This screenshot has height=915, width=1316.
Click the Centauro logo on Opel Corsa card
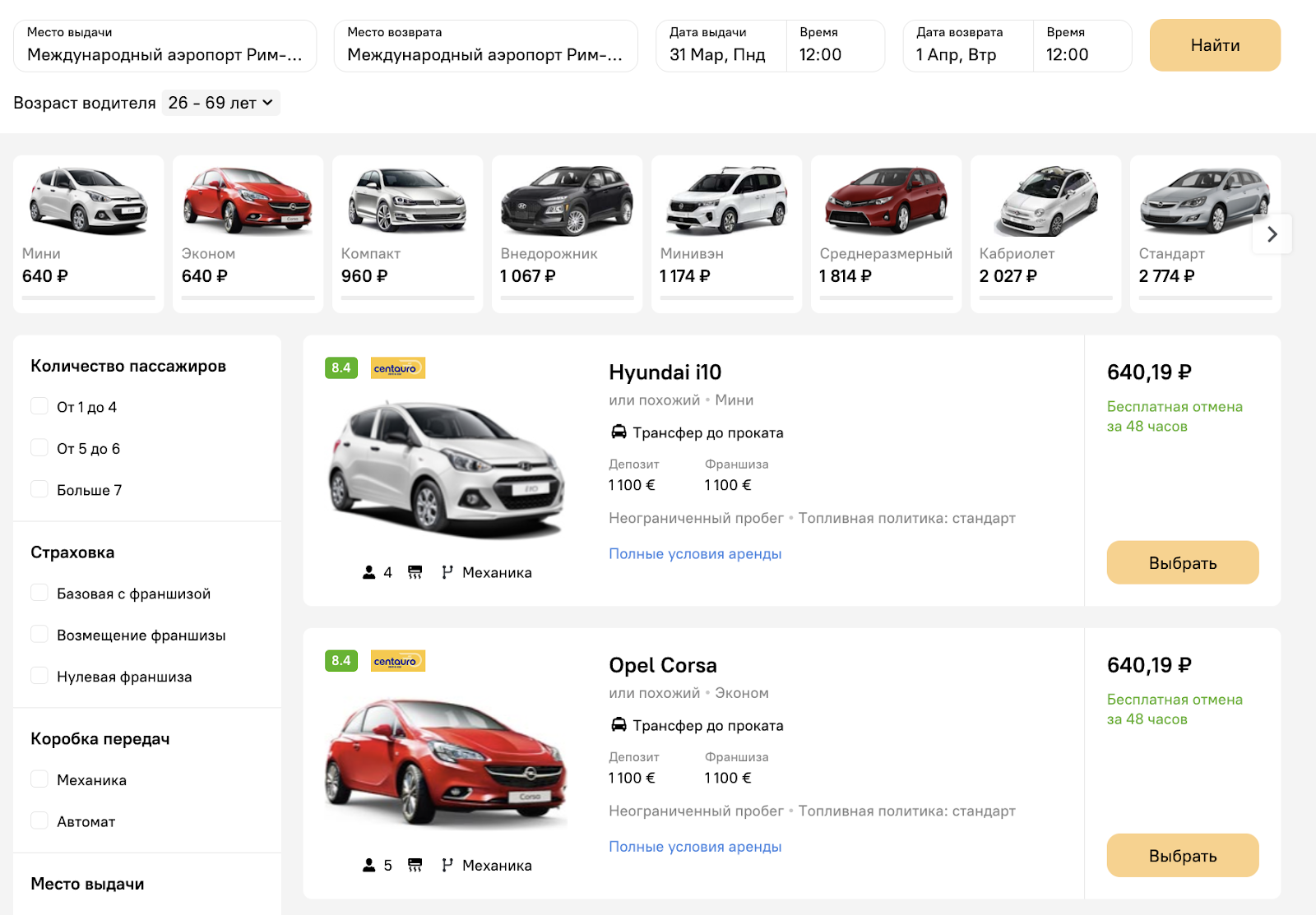(398, 661)
